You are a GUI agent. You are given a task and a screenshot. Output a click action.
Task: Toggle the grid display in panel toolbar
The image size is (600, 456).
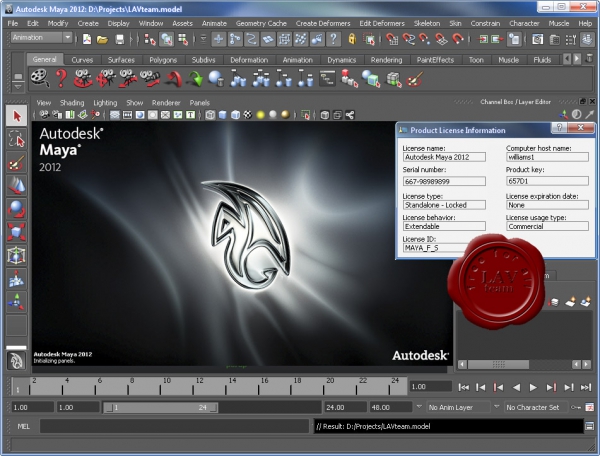[x=114, y=115]
